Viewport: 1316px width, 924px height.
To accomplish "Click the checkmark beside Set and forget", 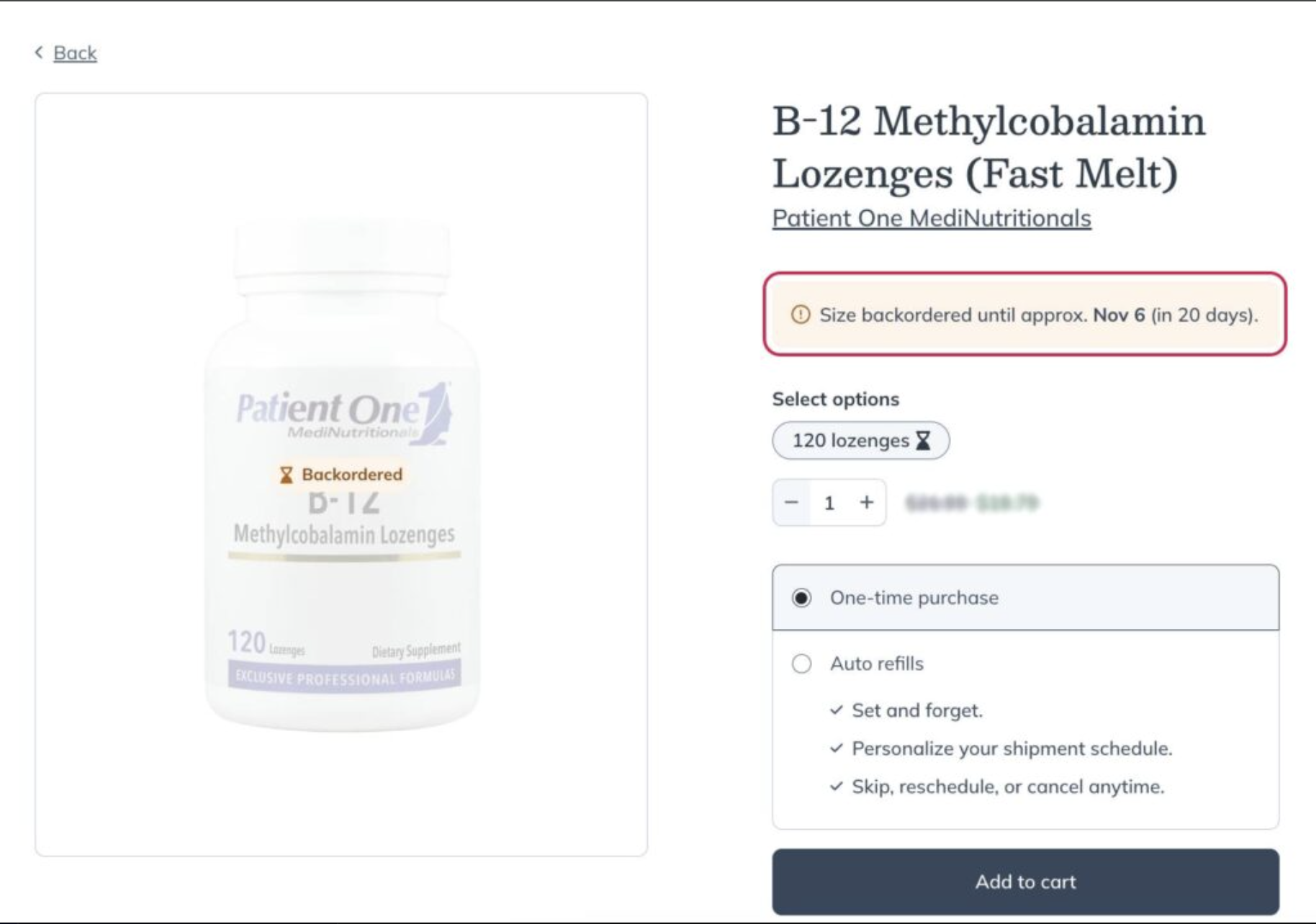I will (837, 710).
